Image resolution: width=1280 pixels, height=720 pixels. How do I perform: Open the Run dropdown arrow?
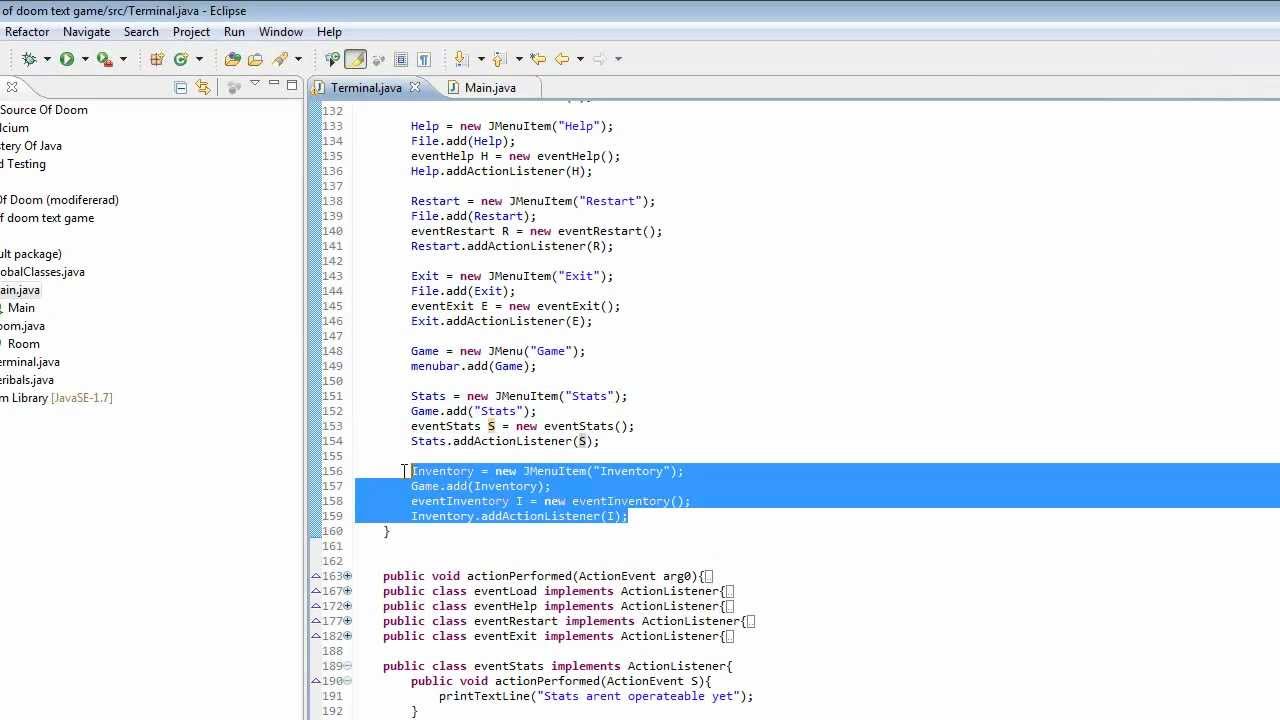85,59
